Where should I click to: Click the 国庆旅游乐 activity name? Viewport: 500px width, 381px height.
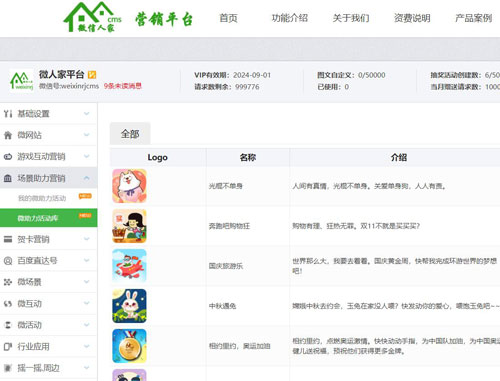(226, 266)
